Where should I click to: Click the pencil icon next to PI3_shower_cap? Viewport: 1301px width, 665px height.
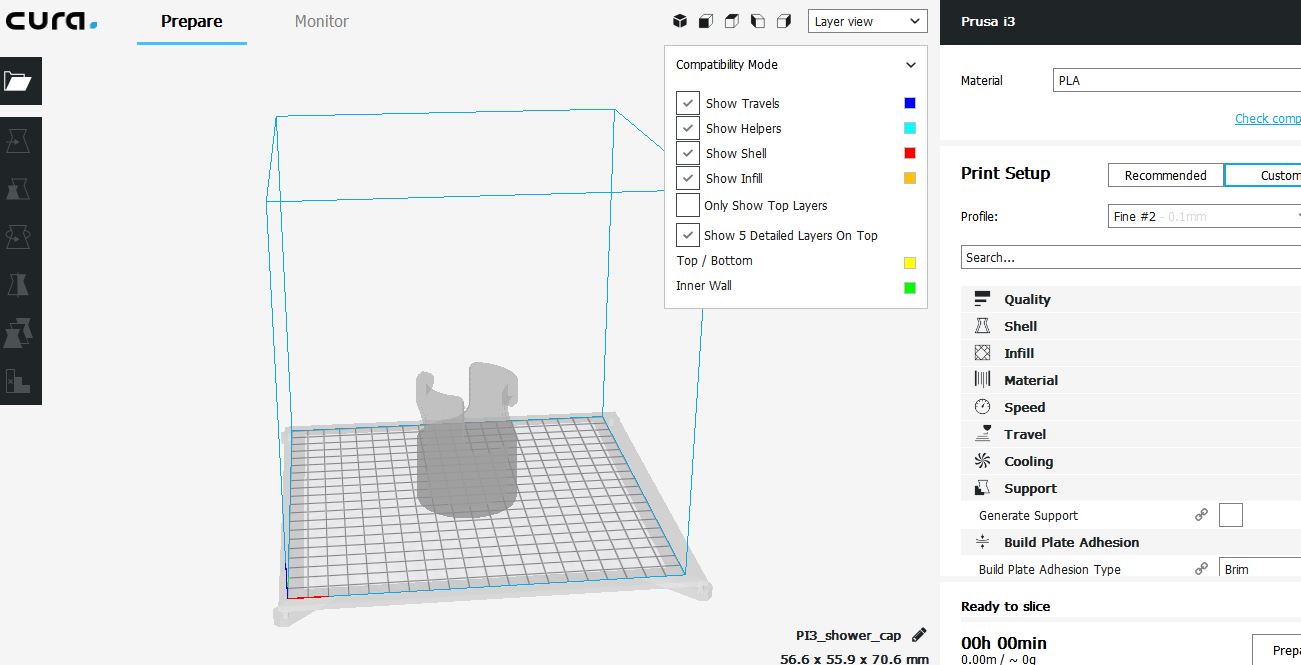(x=919, y=635)
